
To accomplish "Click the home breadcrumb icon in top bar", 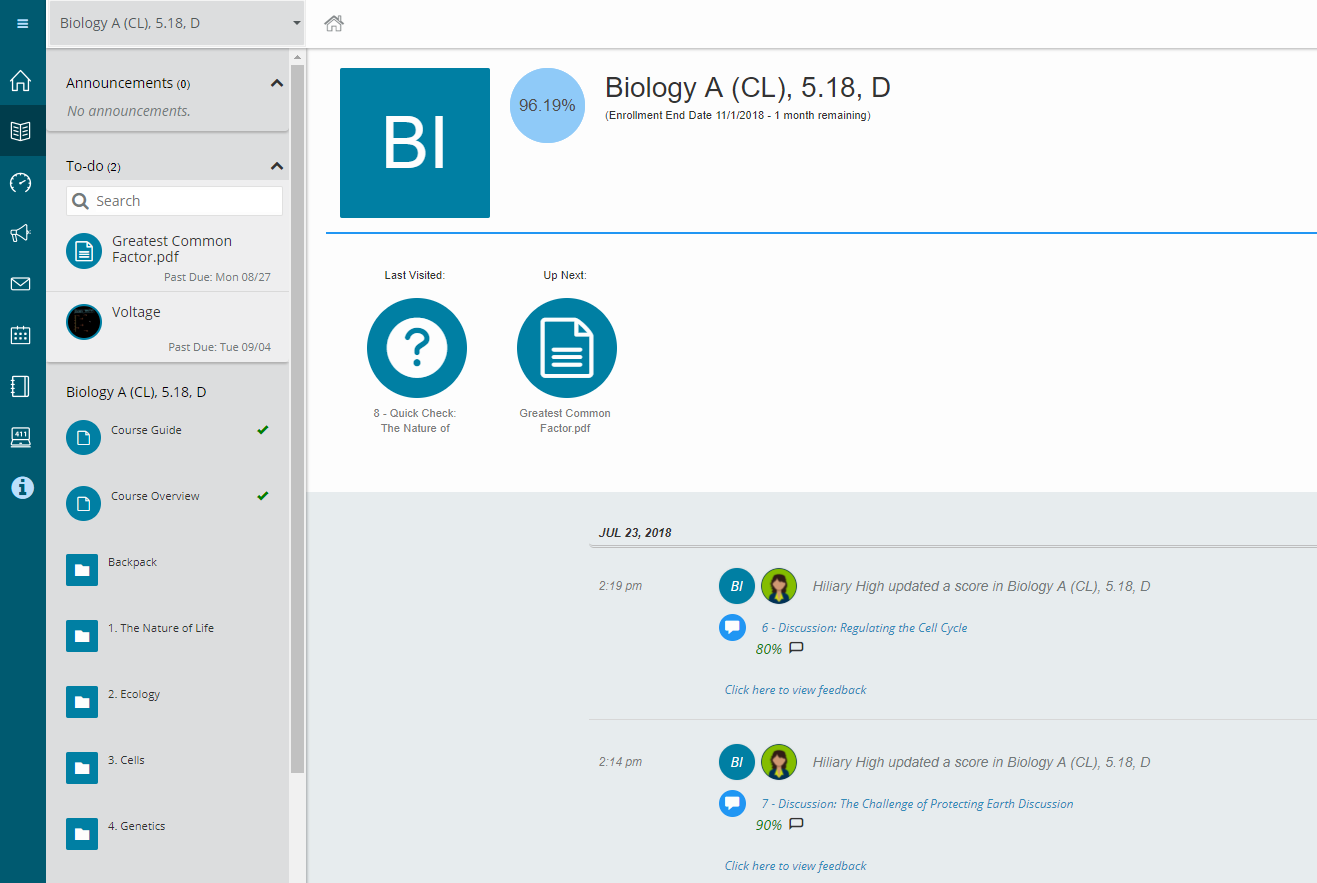I will (x=334, y=23).
